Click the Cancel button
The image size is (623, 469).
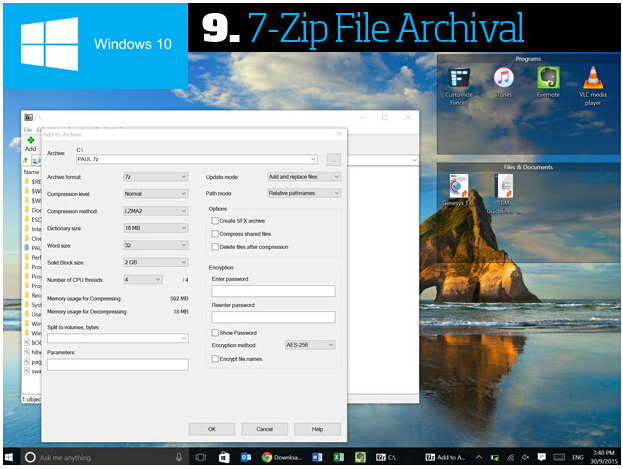264,428
